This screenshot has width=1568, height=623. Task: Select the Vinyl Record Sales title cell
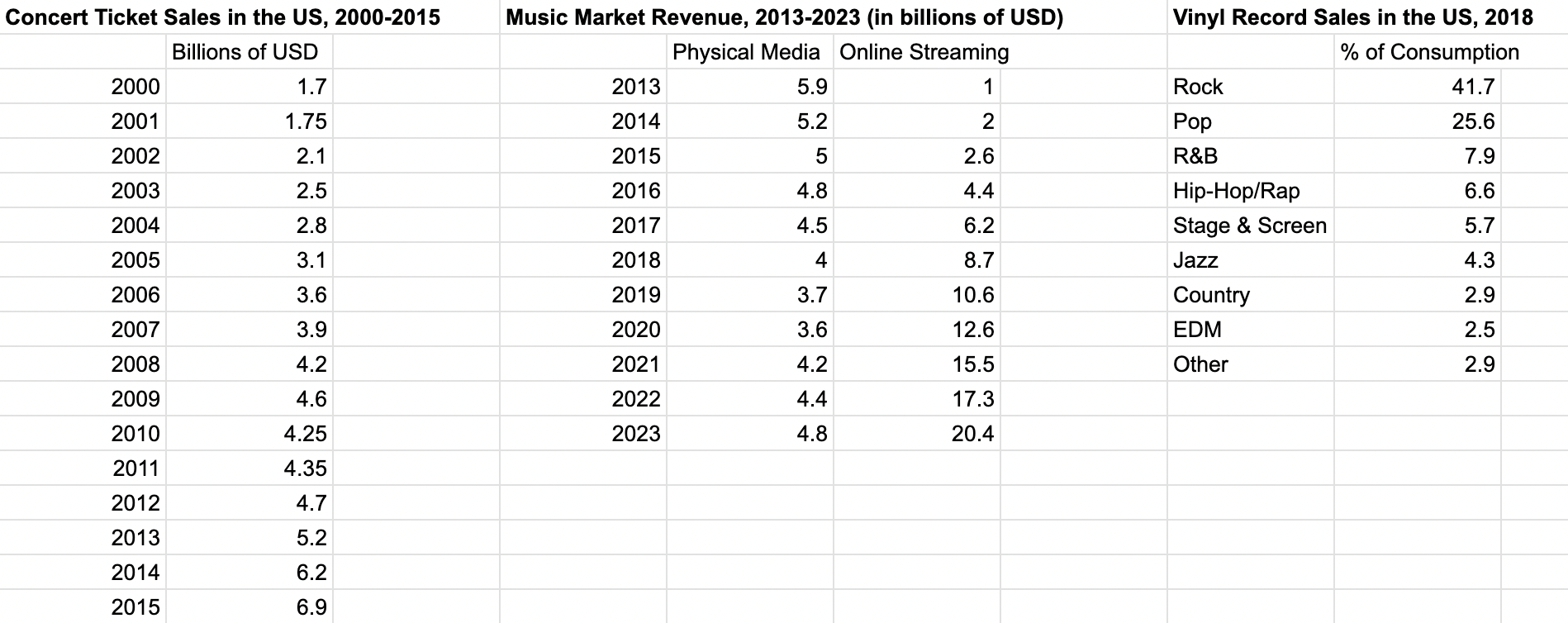coord(1352,17)
